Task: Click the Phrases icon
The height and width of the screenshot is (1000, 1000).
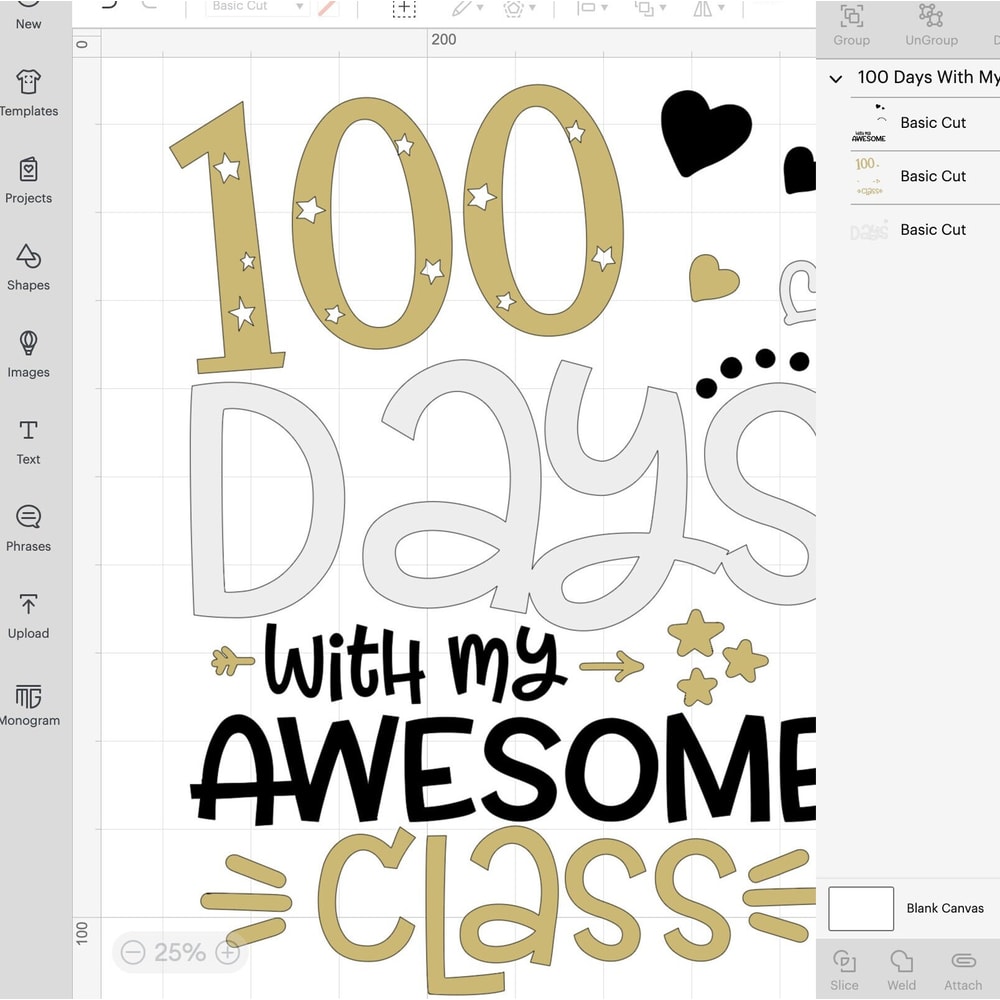Action: 28,529
